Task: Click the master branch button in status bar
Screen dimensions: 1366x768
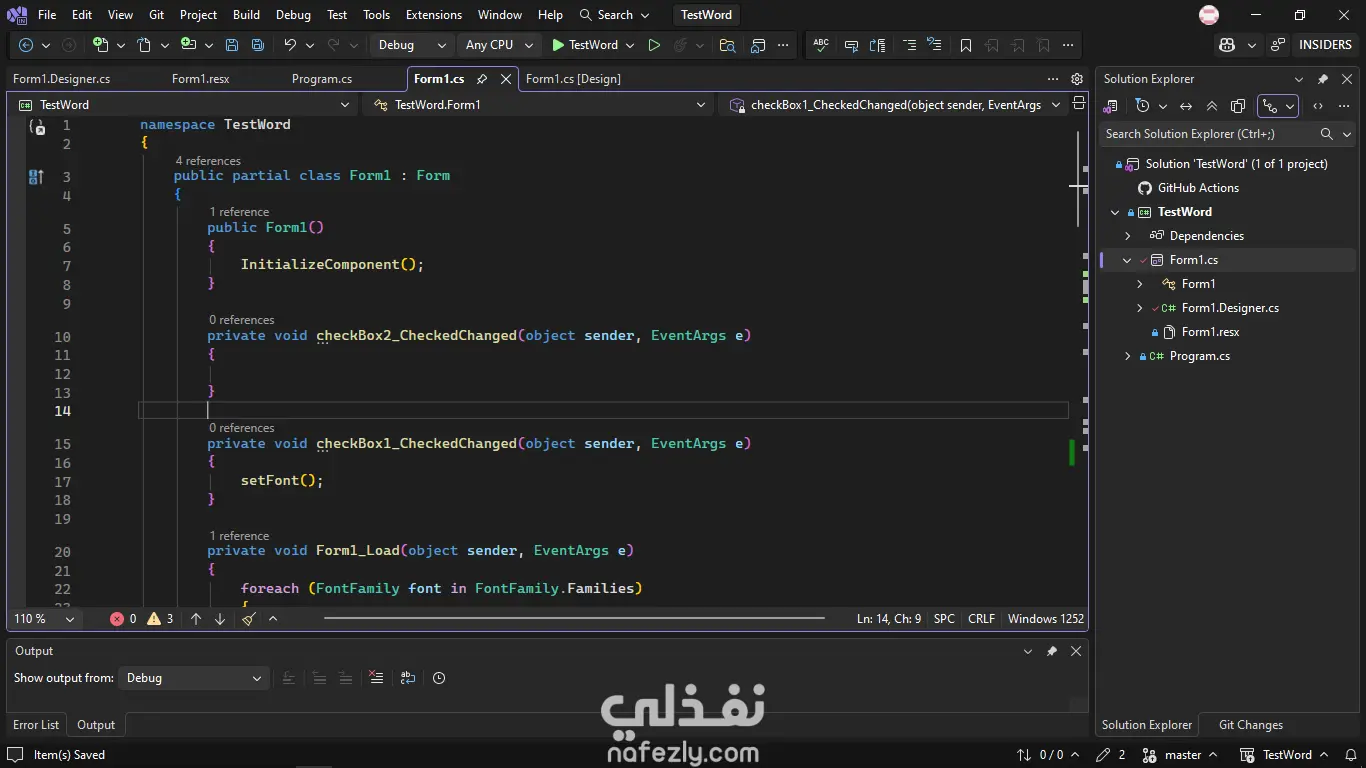Action: [x=1183, y=755]
